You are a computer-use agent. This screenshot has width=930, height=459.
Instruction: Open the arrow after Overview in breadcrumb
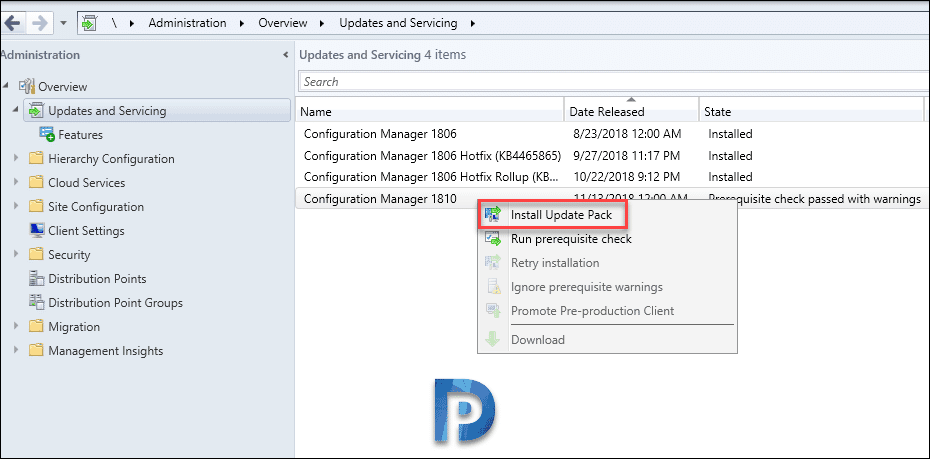point(322,24)
